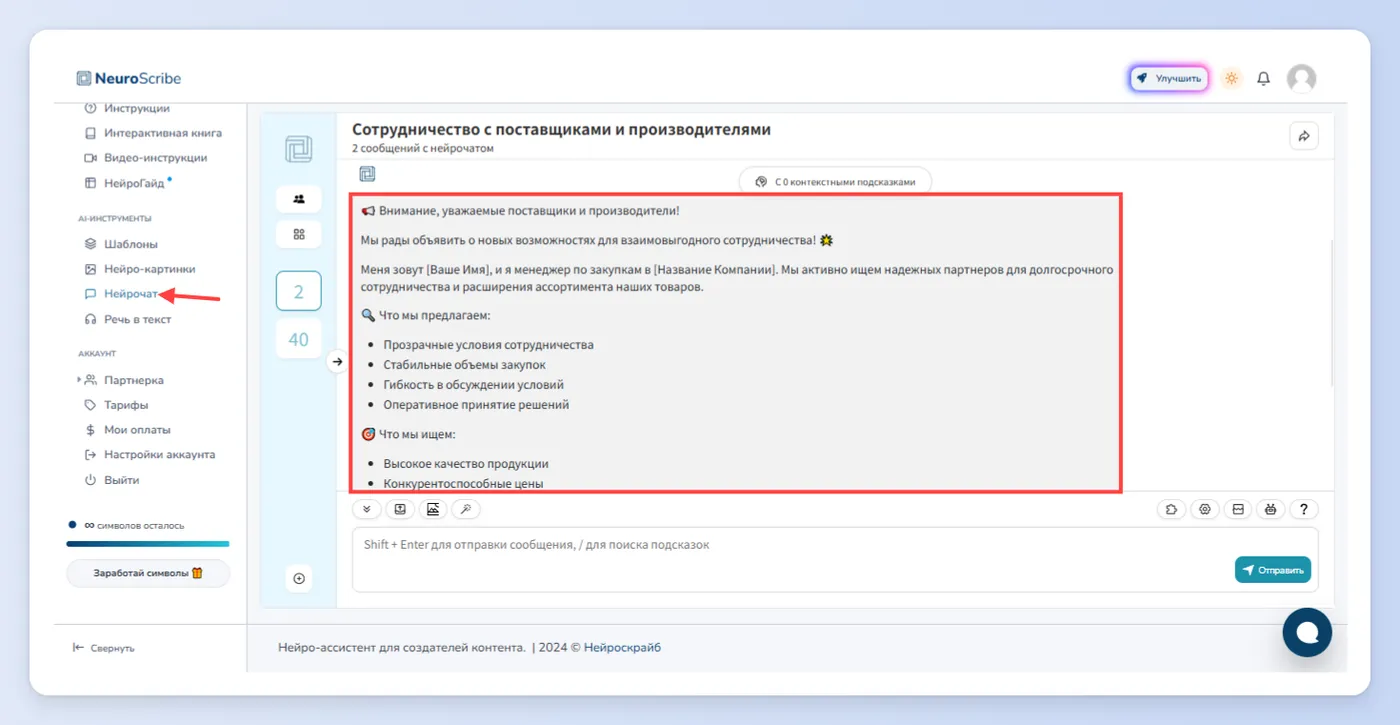The width and height of the screenshot is (1400, 725).
Task: Click the Отправить send button
Action: [1272, 570]
